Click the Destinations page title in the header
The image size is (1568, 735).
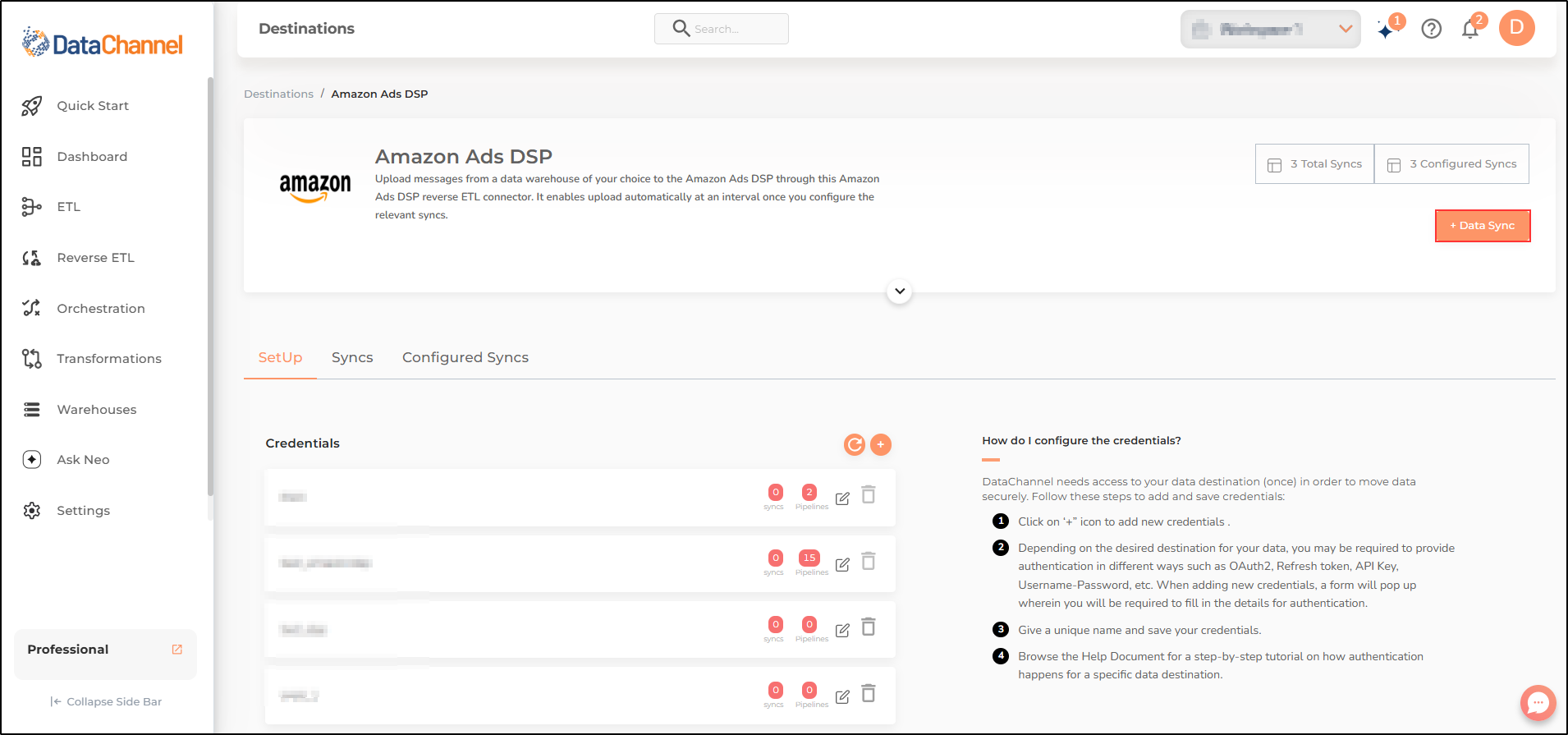coord(306,29)
